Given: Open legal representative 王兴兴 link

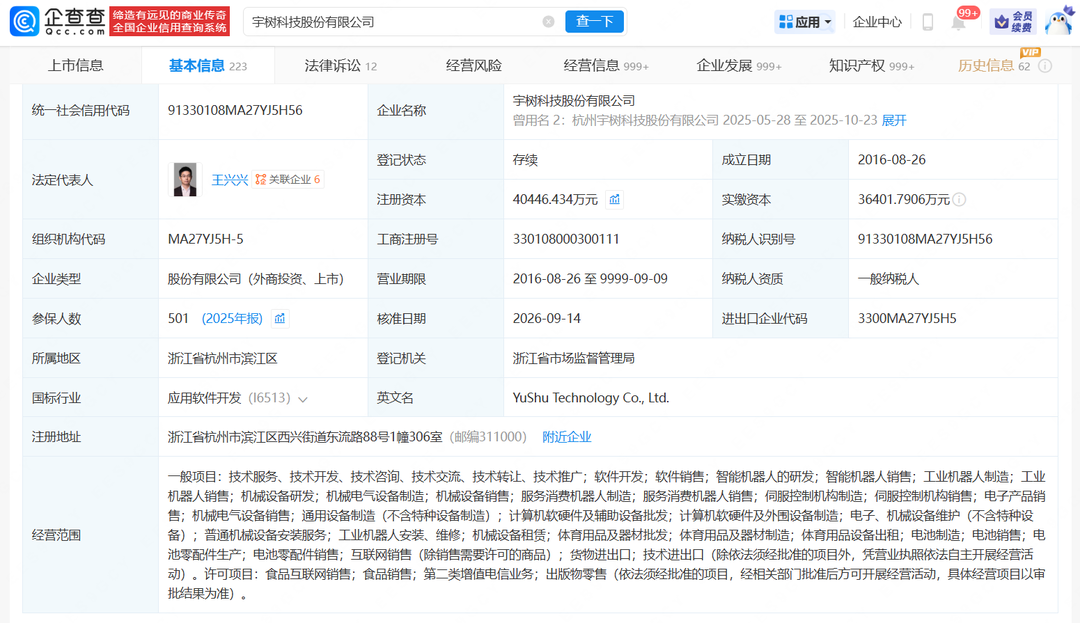Looking at the screenshot, I should click(x=229, y=180).
